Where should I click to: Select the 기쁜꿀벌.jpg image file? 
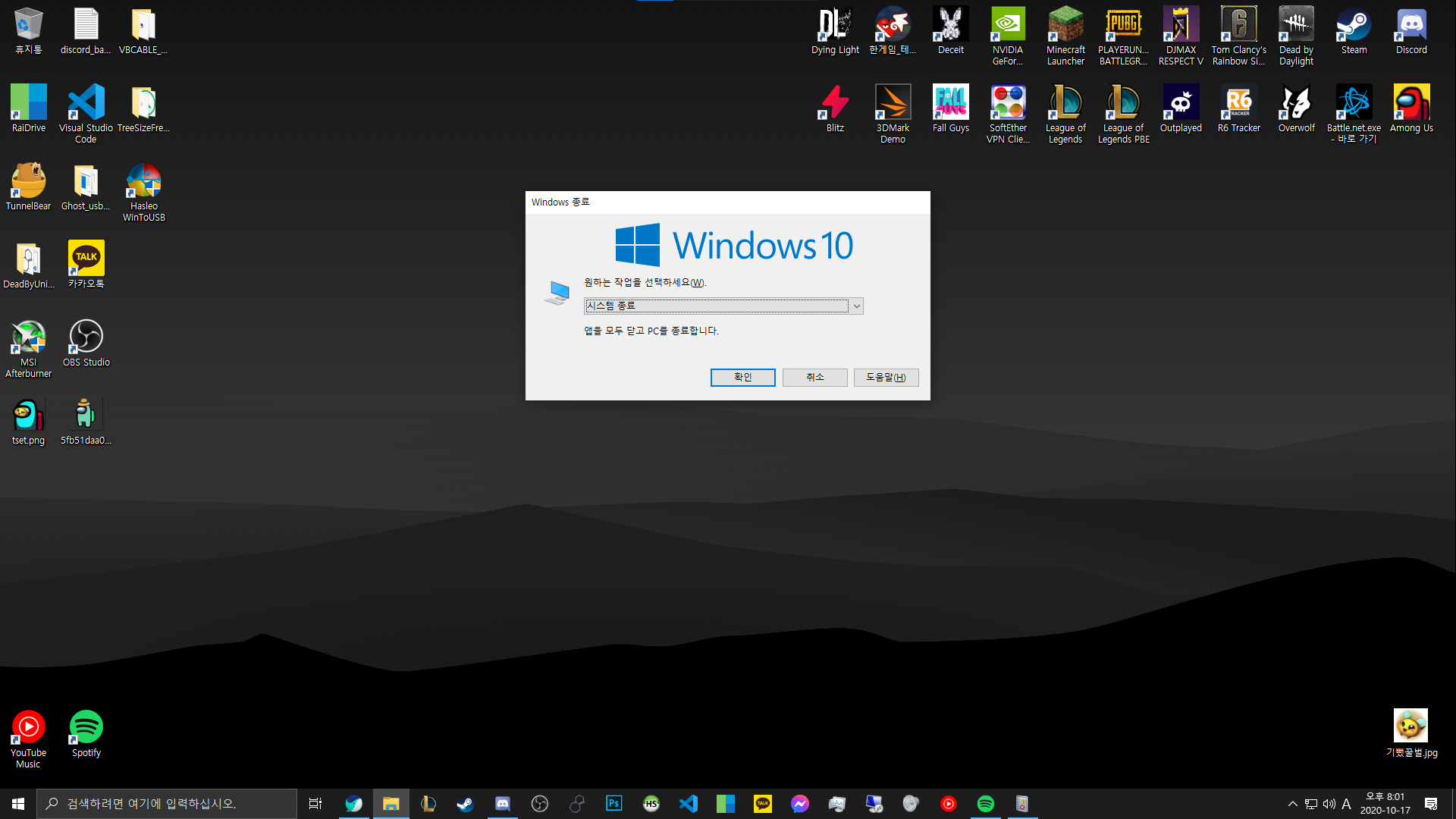point(1411,734)
